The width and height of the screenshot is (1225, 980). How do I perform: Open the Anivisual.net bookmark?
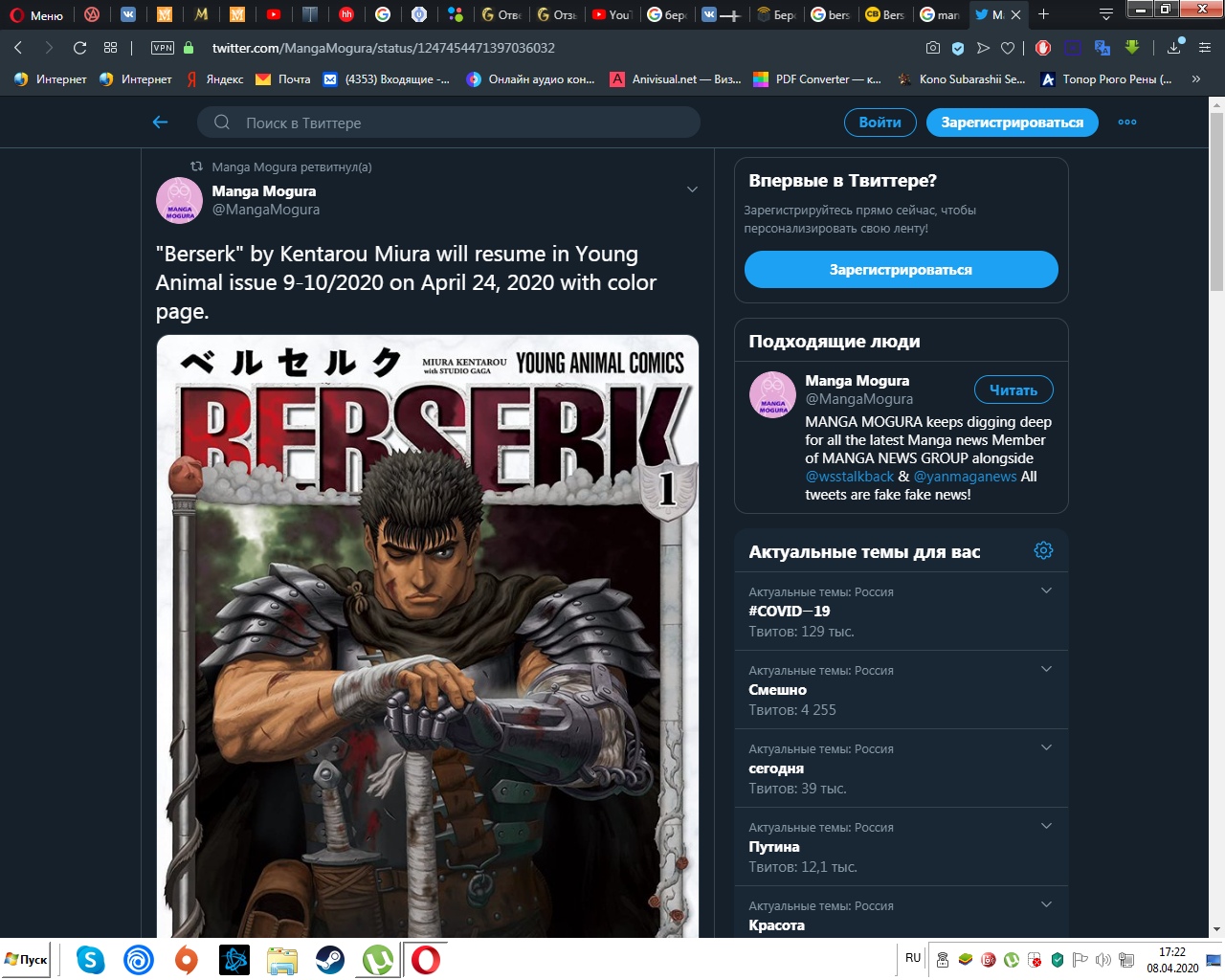coord(676,79)
